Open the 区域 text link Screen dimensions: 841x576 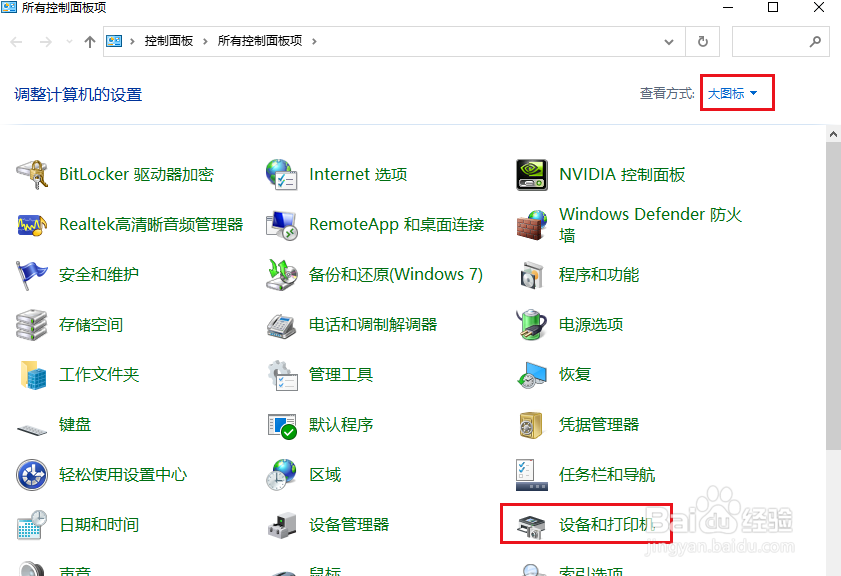(324, 475)
